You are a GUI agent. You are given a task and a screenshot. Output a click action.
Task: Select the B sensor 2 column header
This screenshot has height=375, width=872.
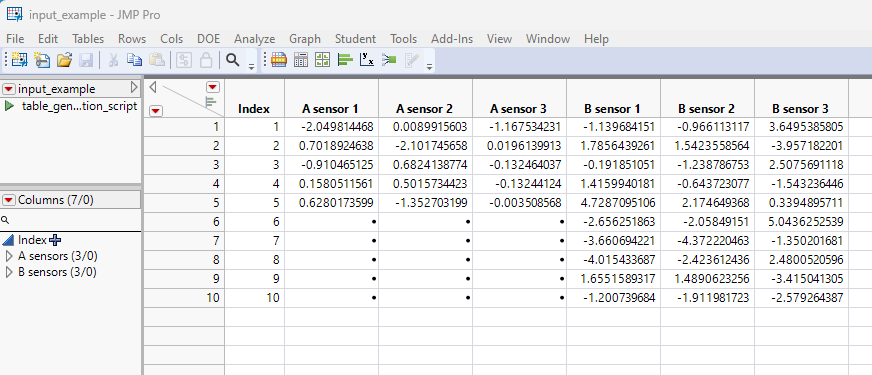[707, 98]
